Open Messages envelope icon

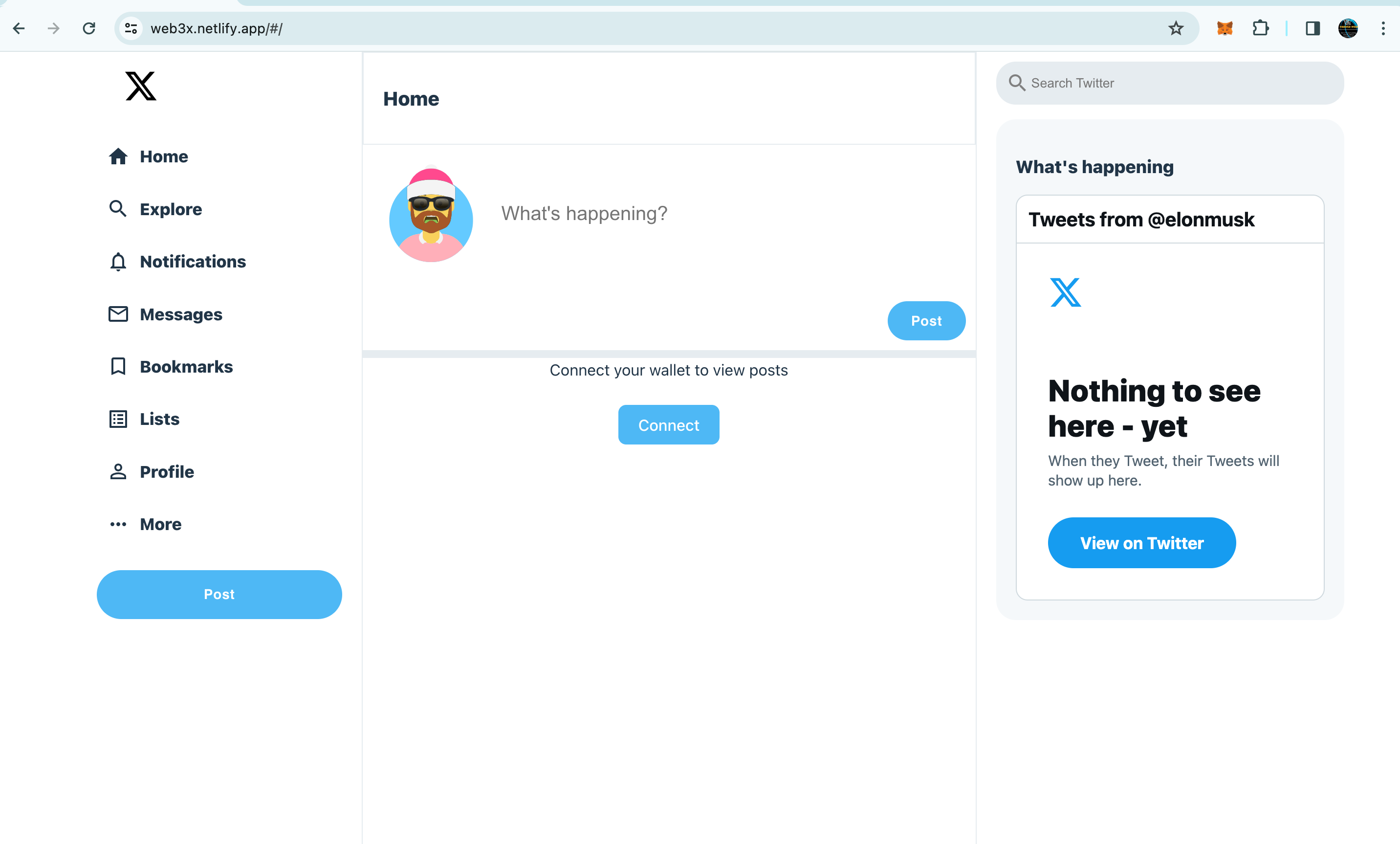coord(118,314)
